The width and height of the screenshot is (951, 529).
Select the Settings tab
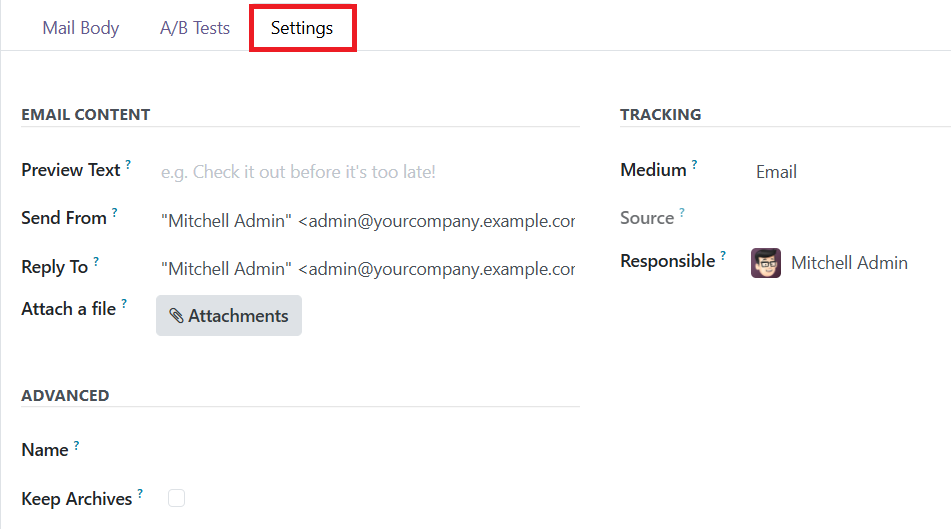click(x=302, y=28)
